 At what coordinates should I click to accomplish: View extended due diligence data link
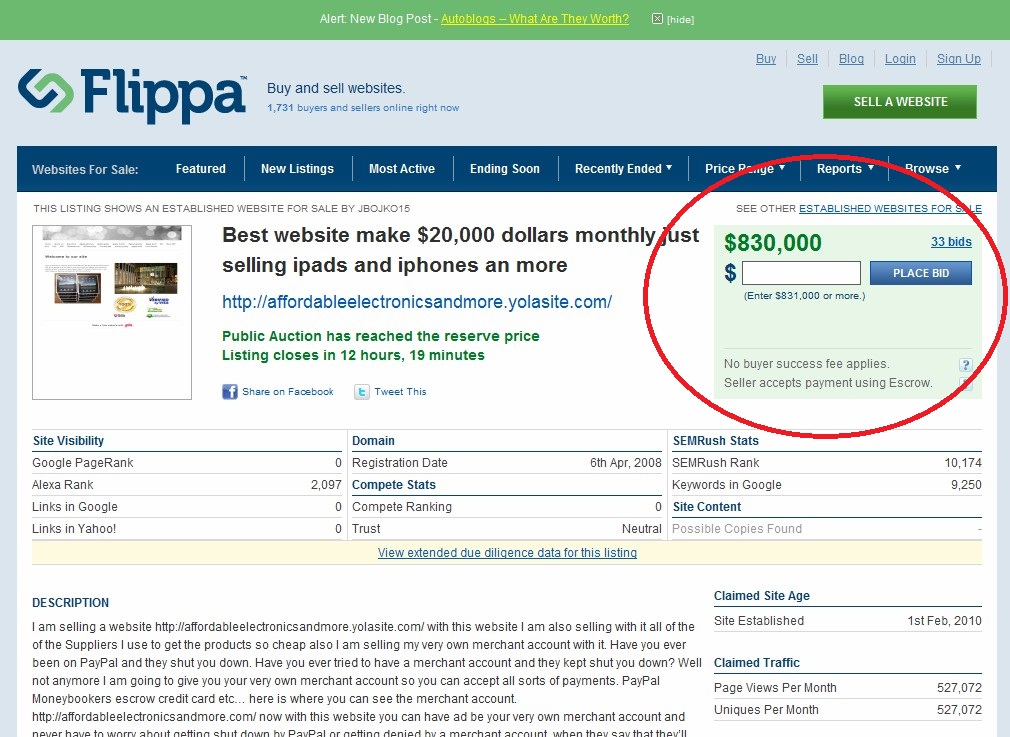pyautogui.click(x=507, y=553)
